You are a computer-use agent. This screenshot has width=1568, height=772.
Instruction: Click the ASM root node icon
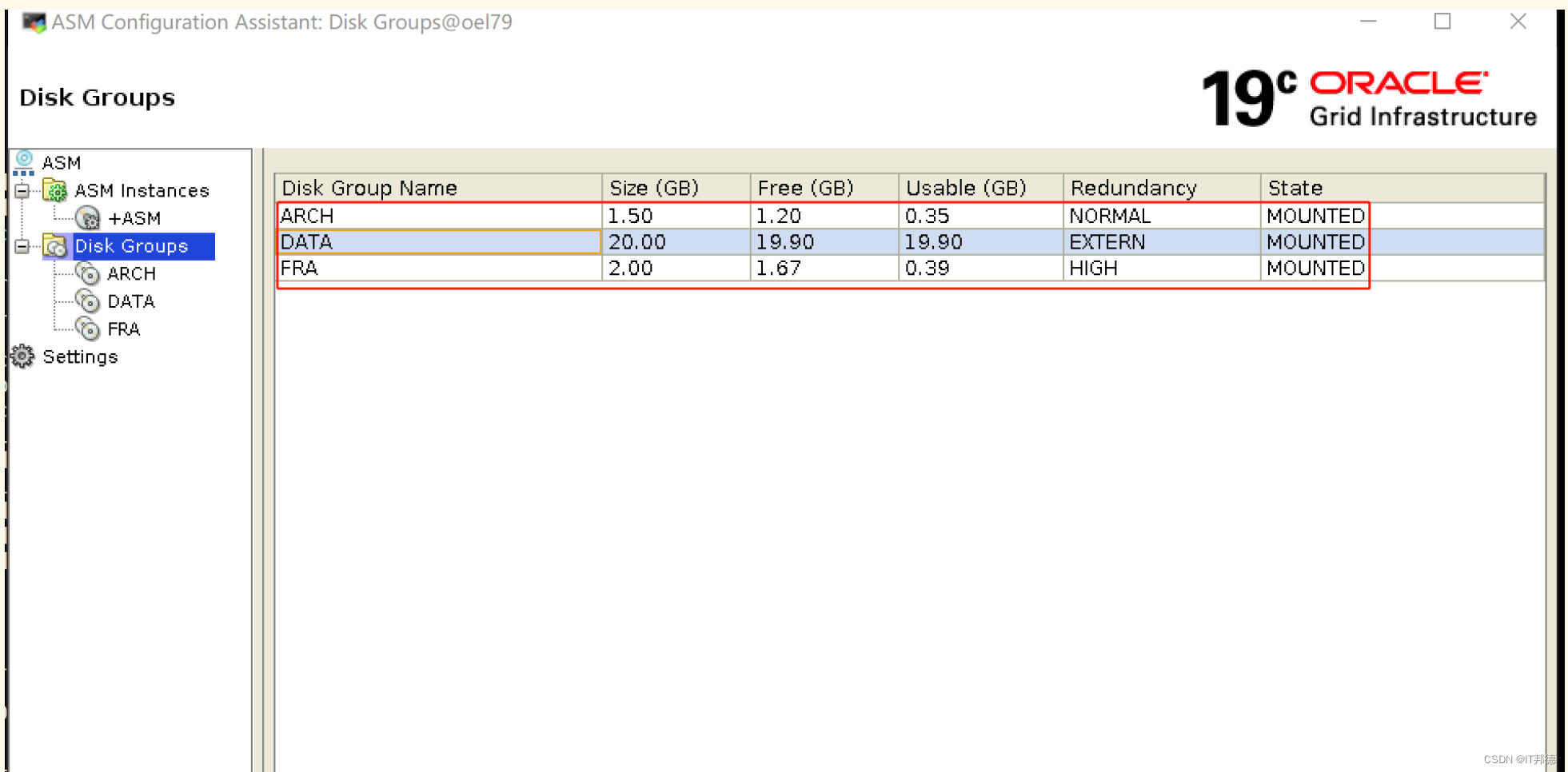click(24, 163)
